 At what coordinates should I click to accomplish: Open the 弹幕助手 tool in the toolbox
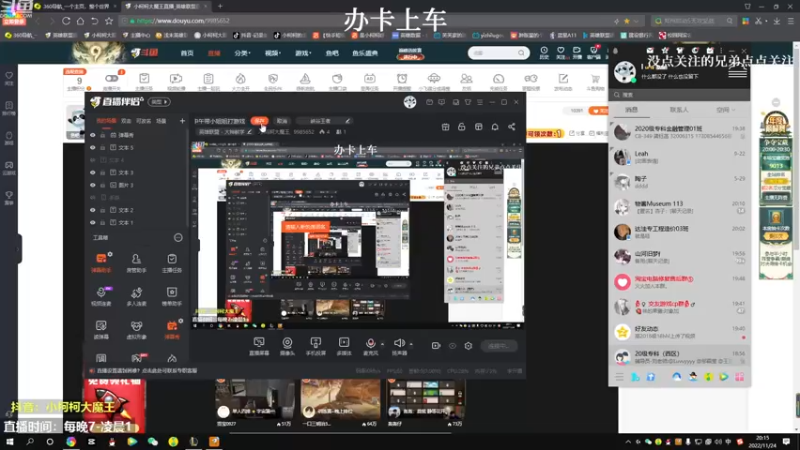[x=101, y=262]
